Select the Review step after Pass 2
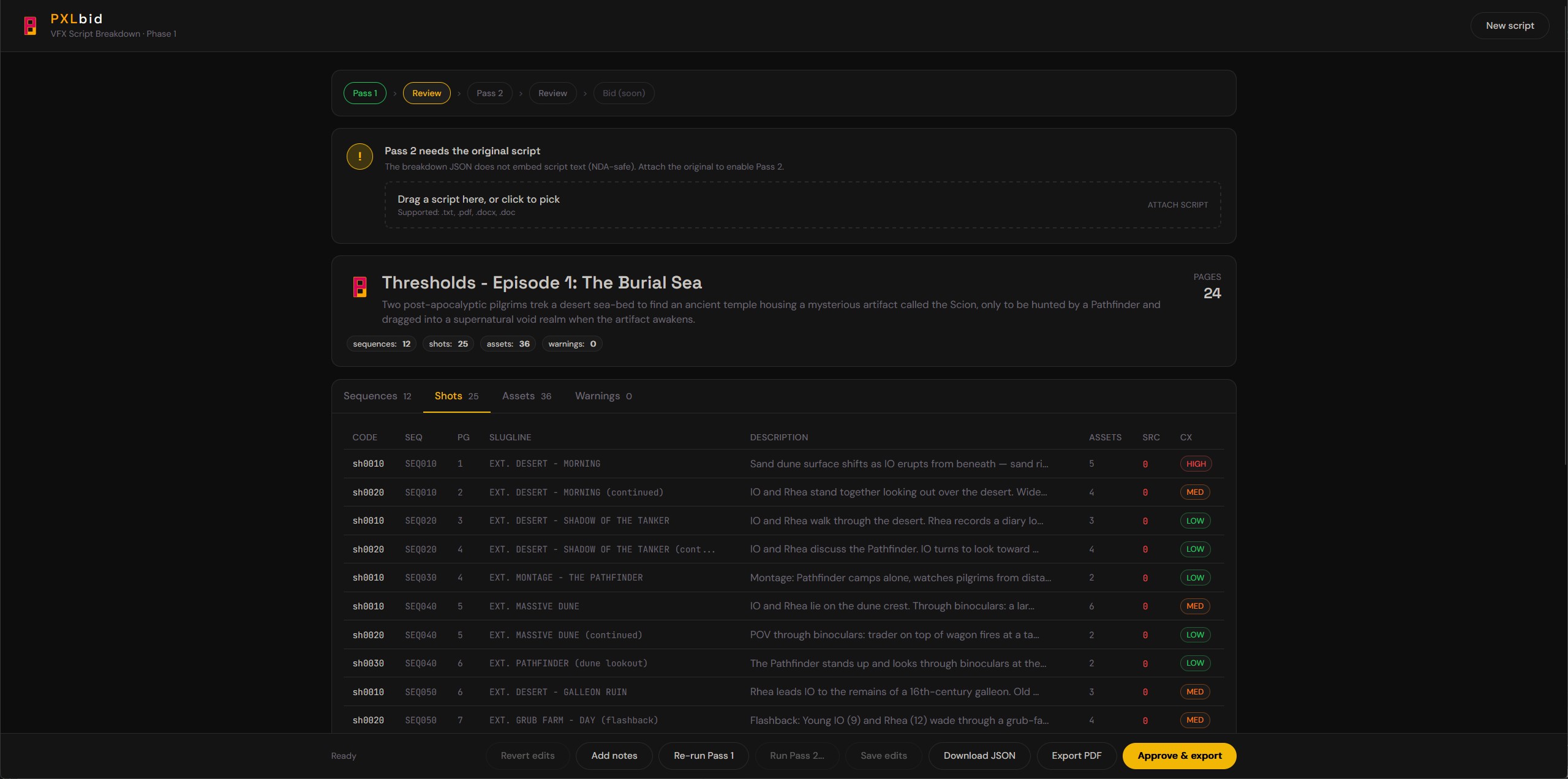 552,93
